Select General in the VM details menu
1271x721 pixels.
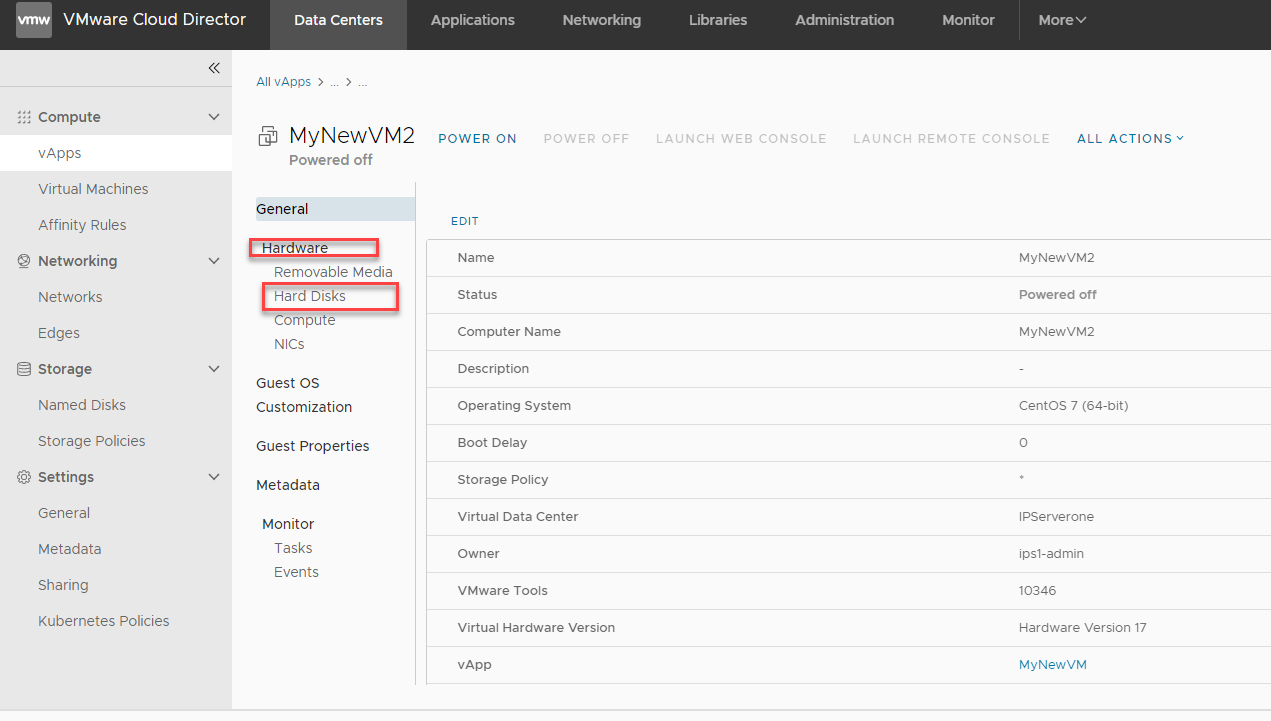[x=335, y=209]
